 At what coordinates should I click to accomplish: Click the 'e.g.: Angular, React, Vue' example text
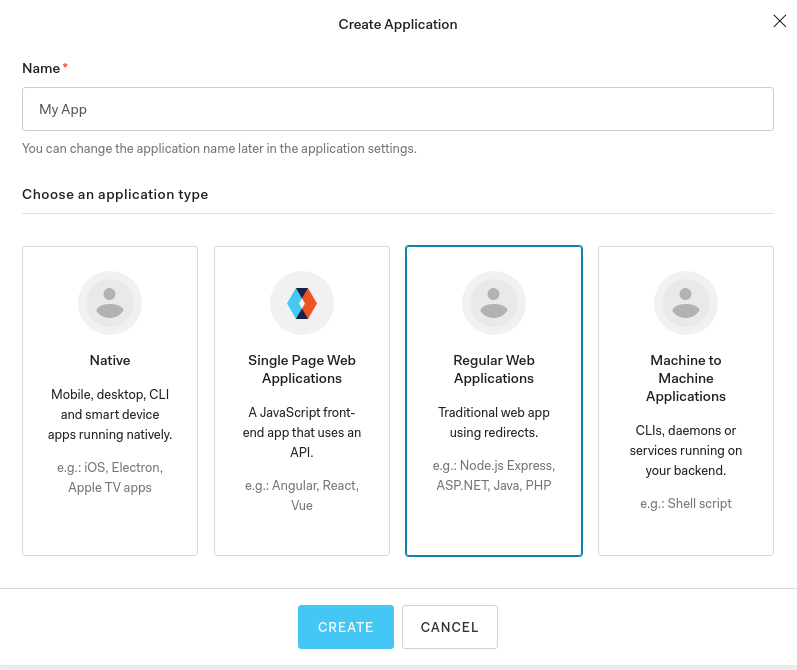pyautogui.click(x=302, y=496)
